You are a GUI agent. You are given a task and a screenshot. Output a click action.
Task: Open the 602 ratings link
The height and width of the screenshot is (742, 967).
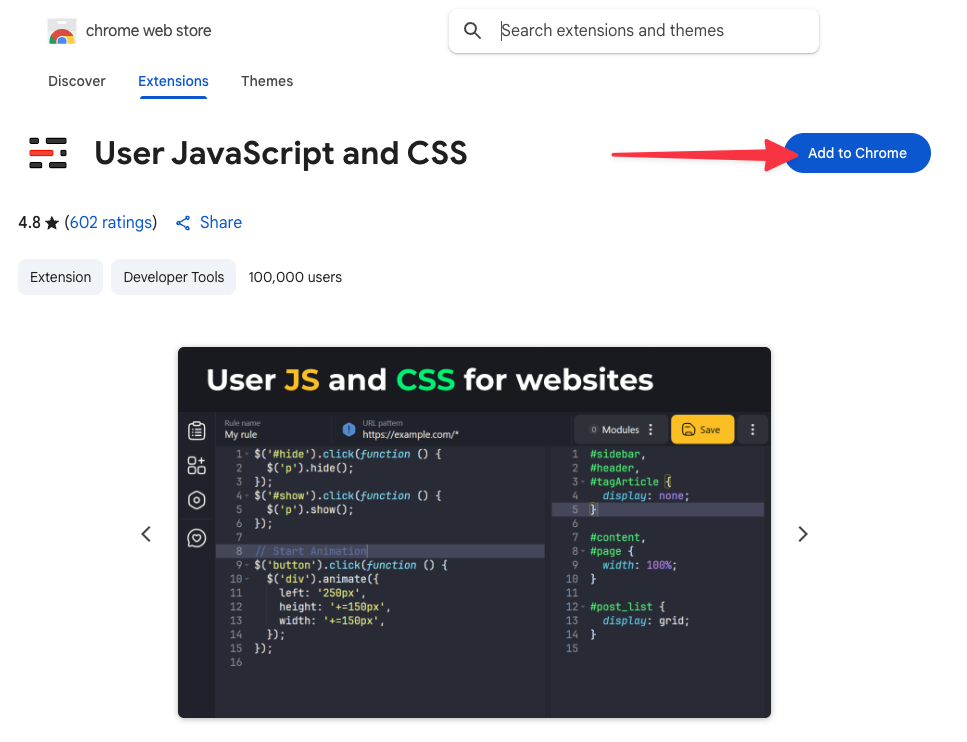click(110, 222)
